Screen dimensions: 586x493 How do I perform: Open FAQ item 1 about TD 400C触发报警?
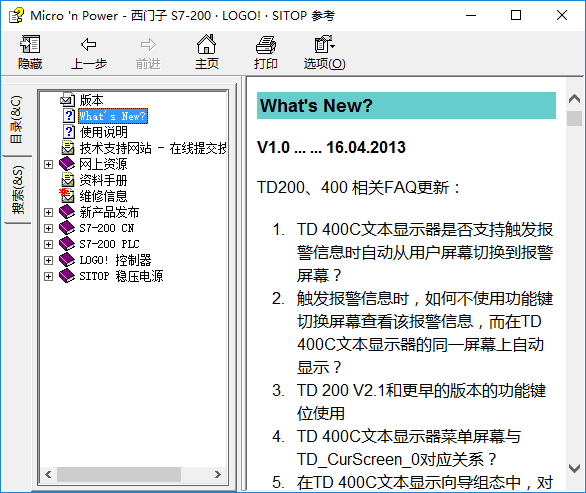[x=425, y=252]
